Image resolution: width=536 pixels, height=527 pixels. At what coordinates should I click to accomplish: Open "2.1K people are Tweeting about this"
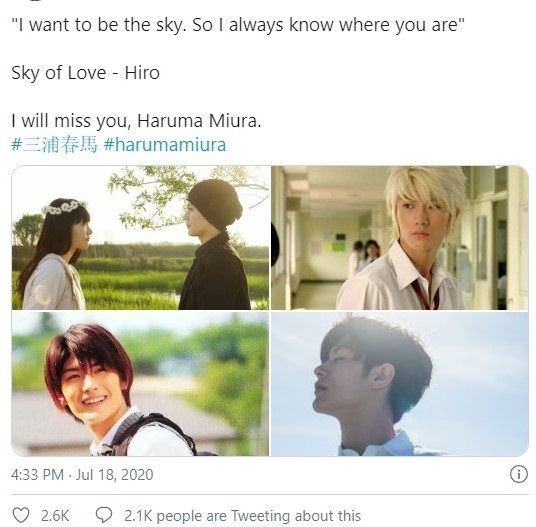(242, 515)
